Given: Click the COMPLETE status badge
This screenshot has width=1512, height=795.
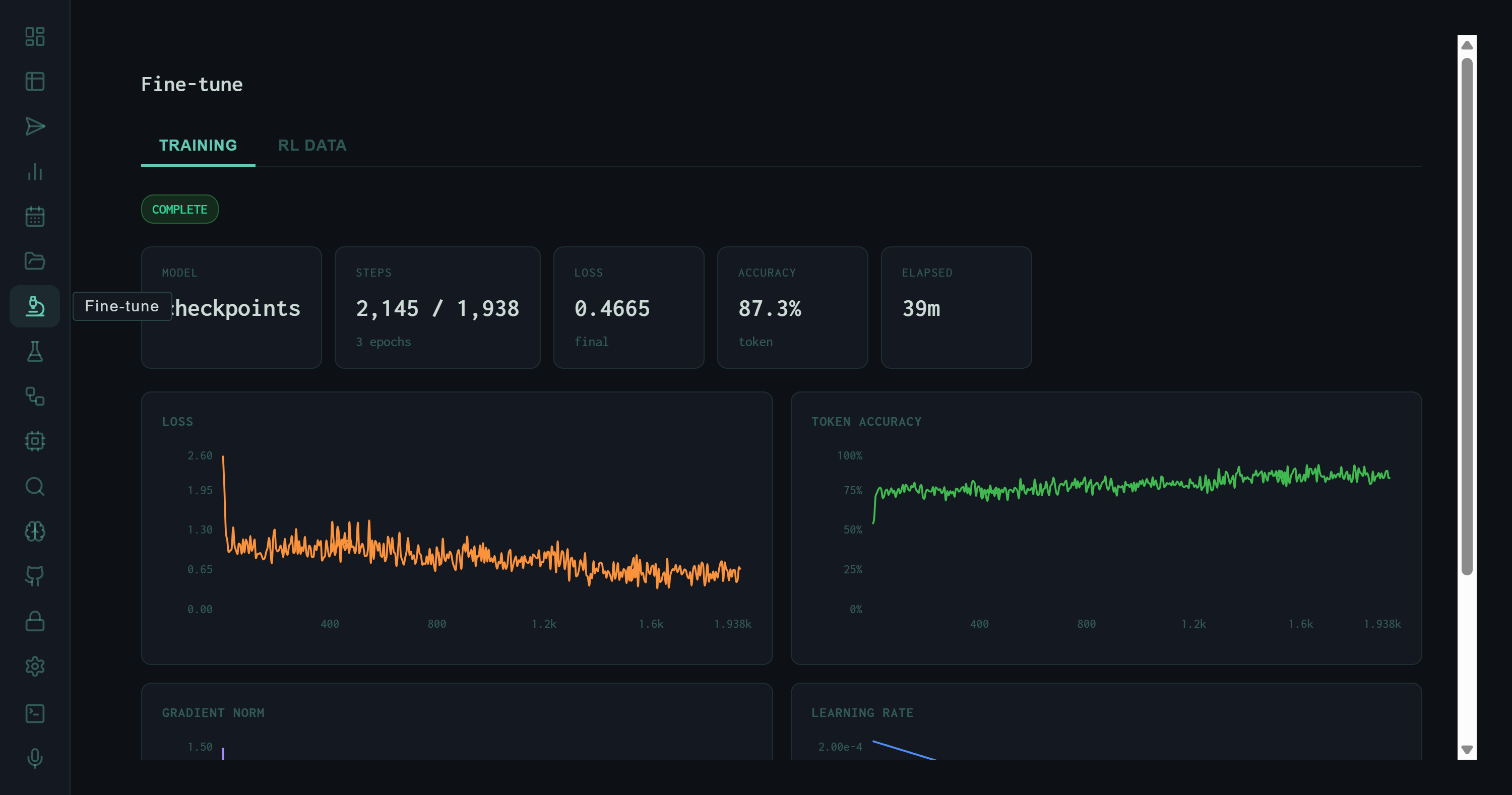Looking at the screenshot, I should (x=179, y=210).
